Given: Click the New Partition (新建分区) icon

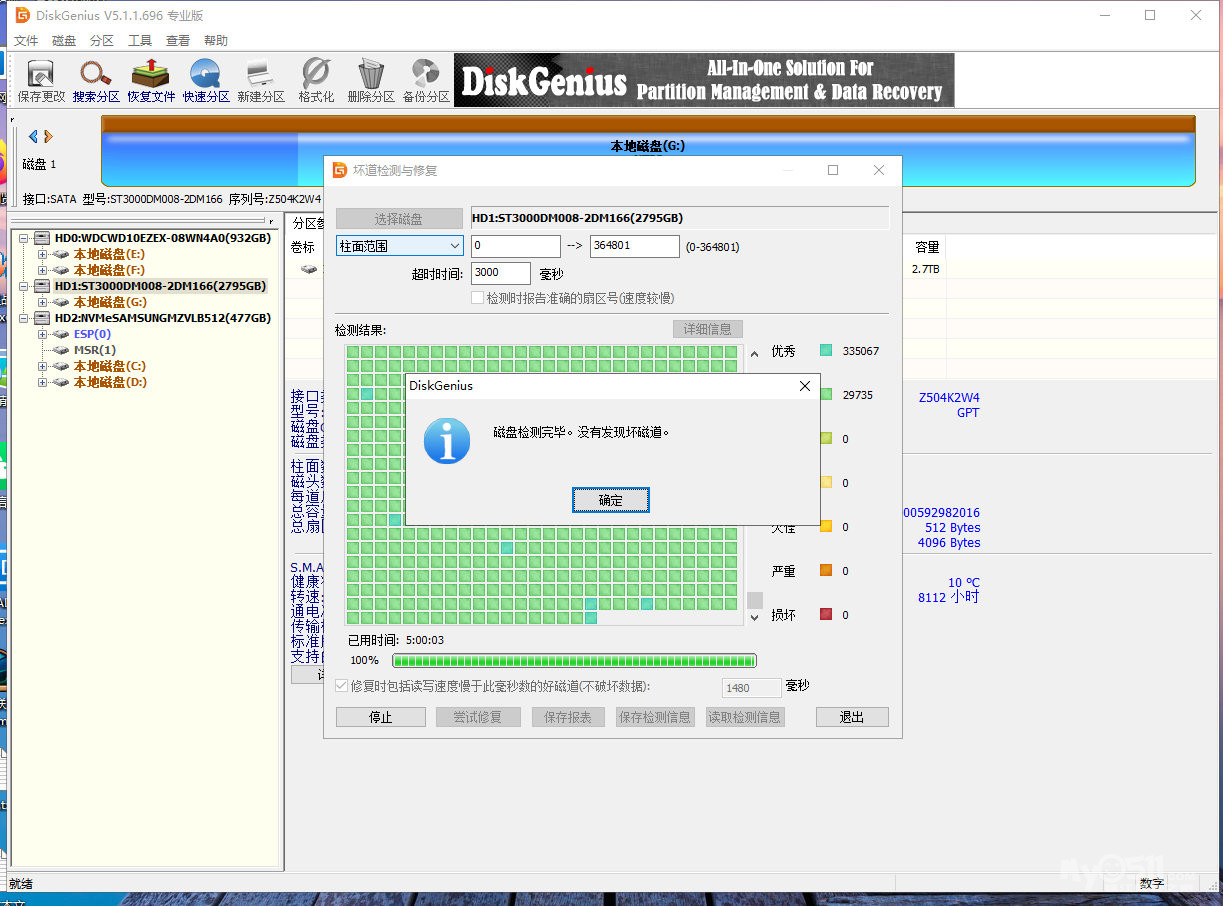Looking at the screenshot, I should tap(261, 80).
